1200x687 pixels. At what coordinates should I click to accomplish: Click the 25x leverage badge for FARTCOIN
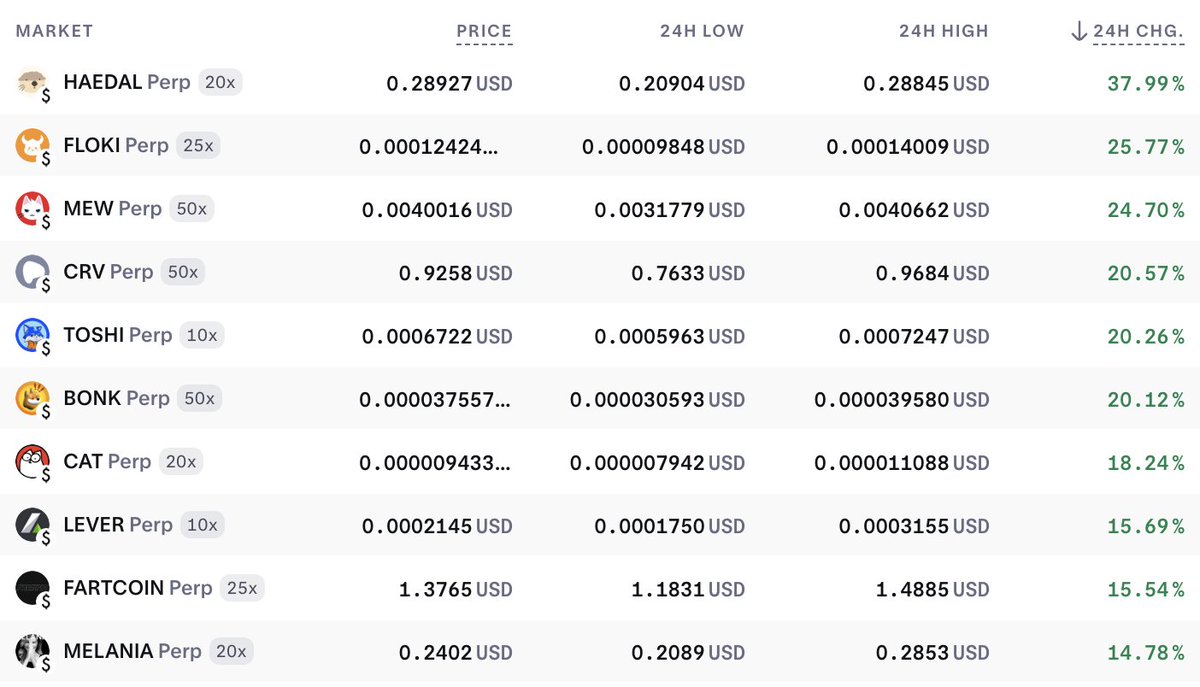(x=242, y=588)
